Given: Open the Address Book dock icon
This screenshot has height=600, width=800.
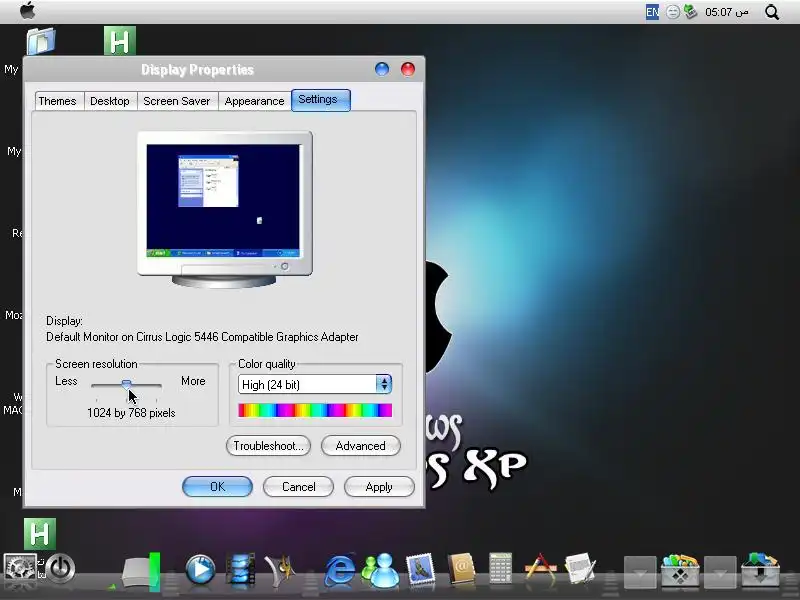Looking at the screenshot, I should pos(461,568).
